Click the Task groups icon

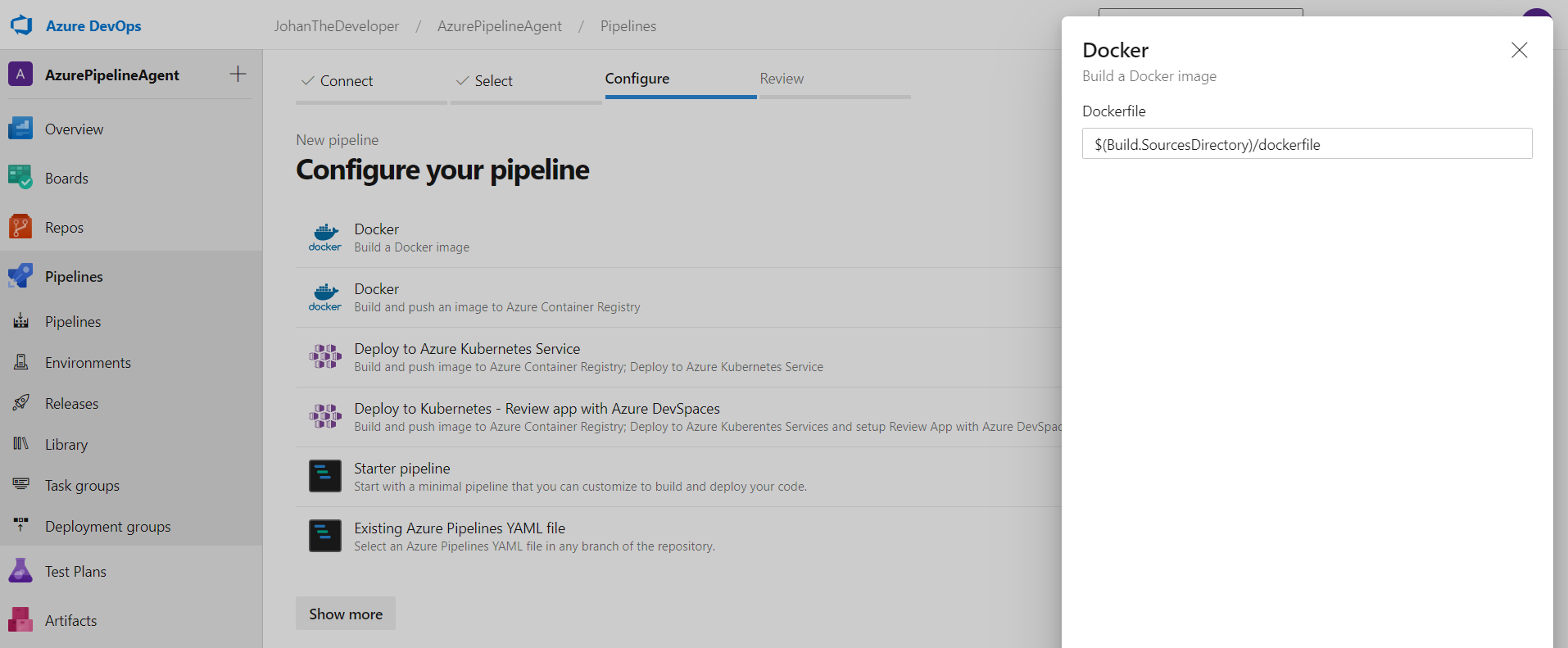pyautogui.click(x=21, y=485)
